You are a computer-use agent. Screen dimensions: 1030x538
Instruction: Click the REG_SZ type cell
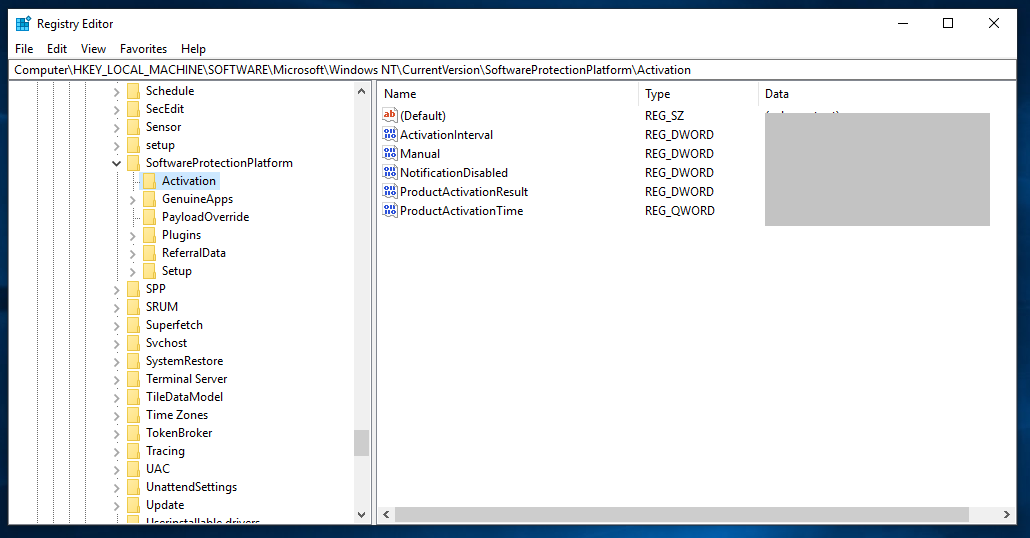coord(664,116)
